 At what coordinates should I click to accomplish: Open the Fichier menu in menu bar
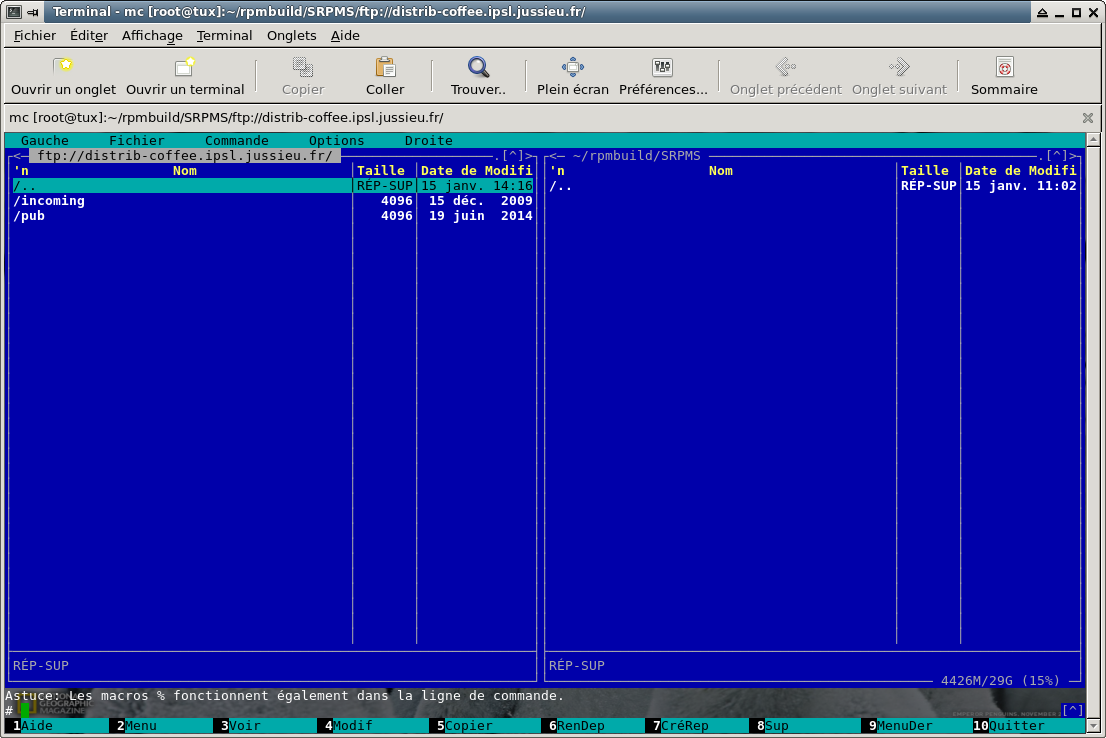[35, 35]
